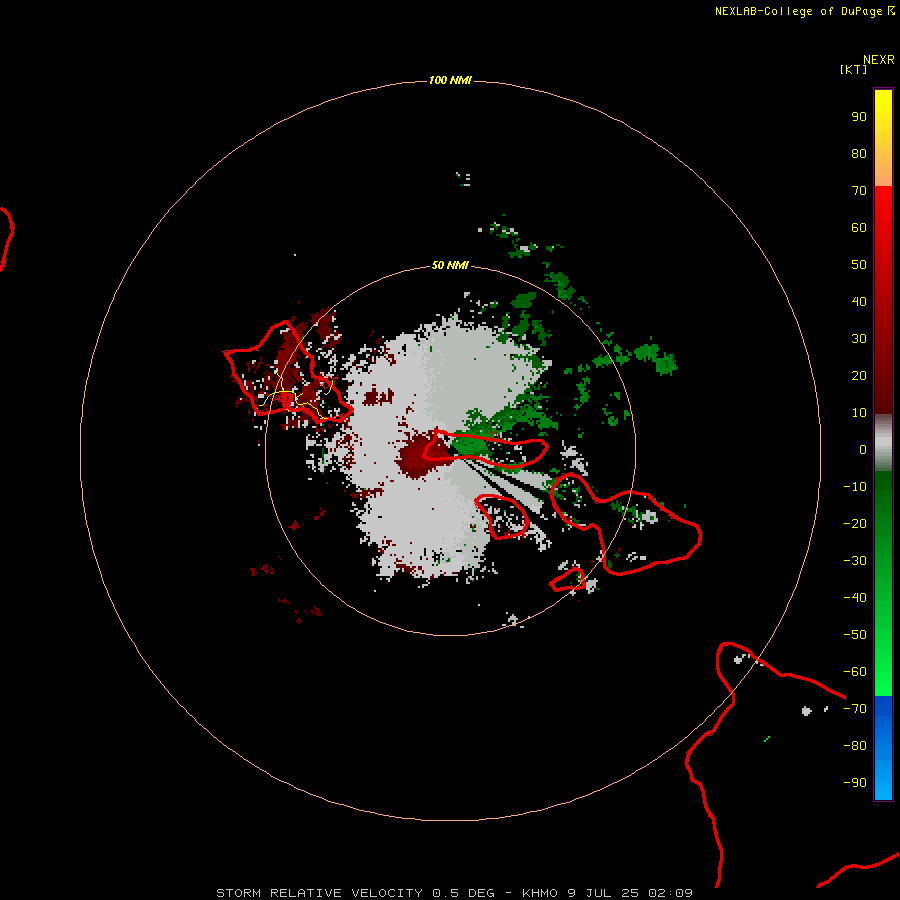The image size is (900, 900).
Task: Pick the gray zero band of the color bar
Action: 883,443
